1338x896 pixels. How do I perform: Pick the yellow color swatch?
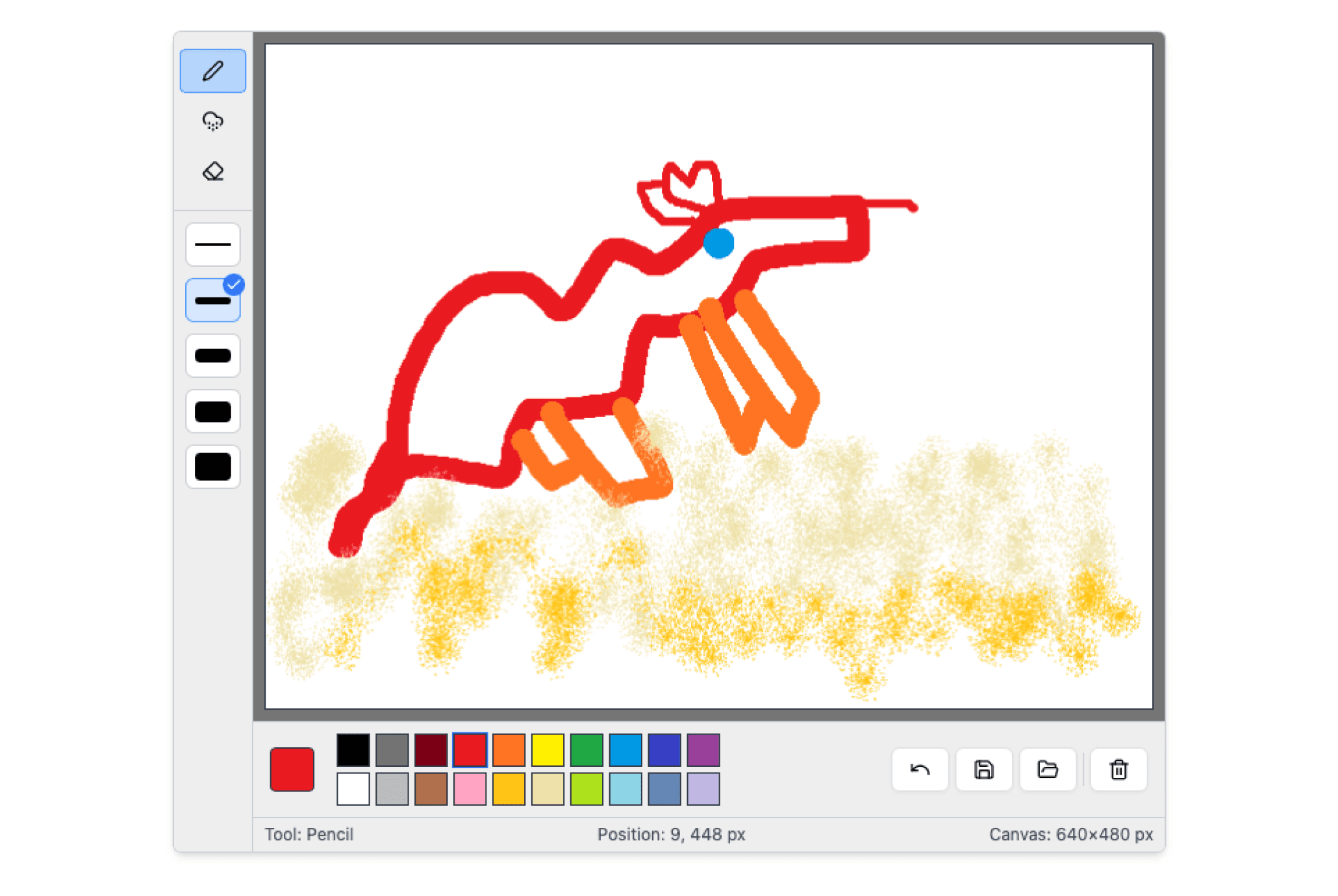pyautogui.click(x=548, y=751)
